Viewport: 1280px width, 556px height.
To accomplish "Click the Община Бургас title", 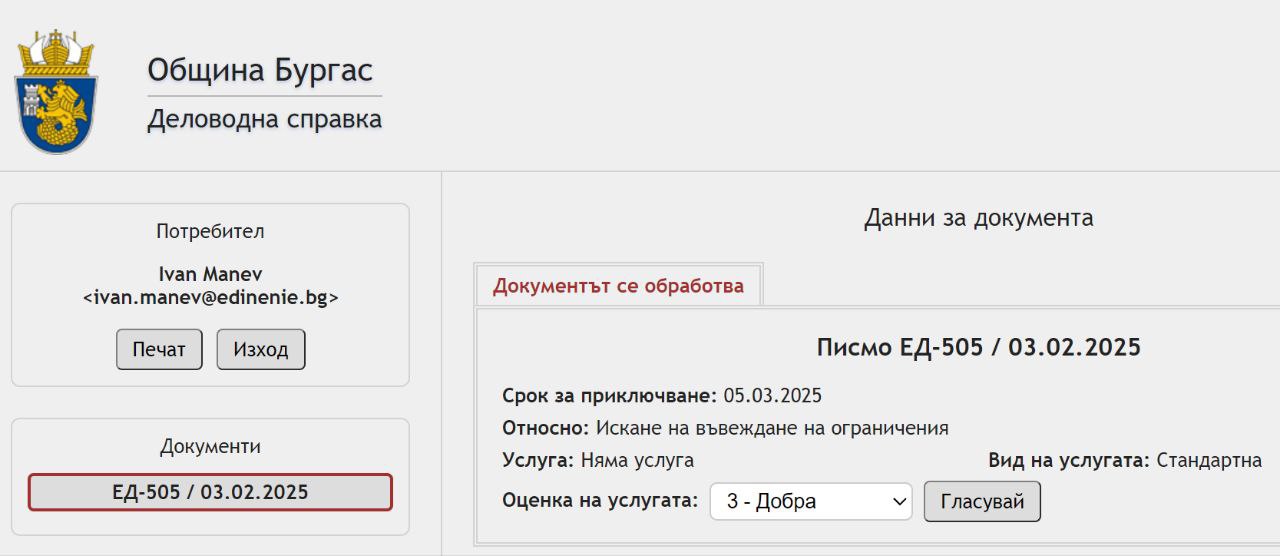I will (x=260, y=71).
